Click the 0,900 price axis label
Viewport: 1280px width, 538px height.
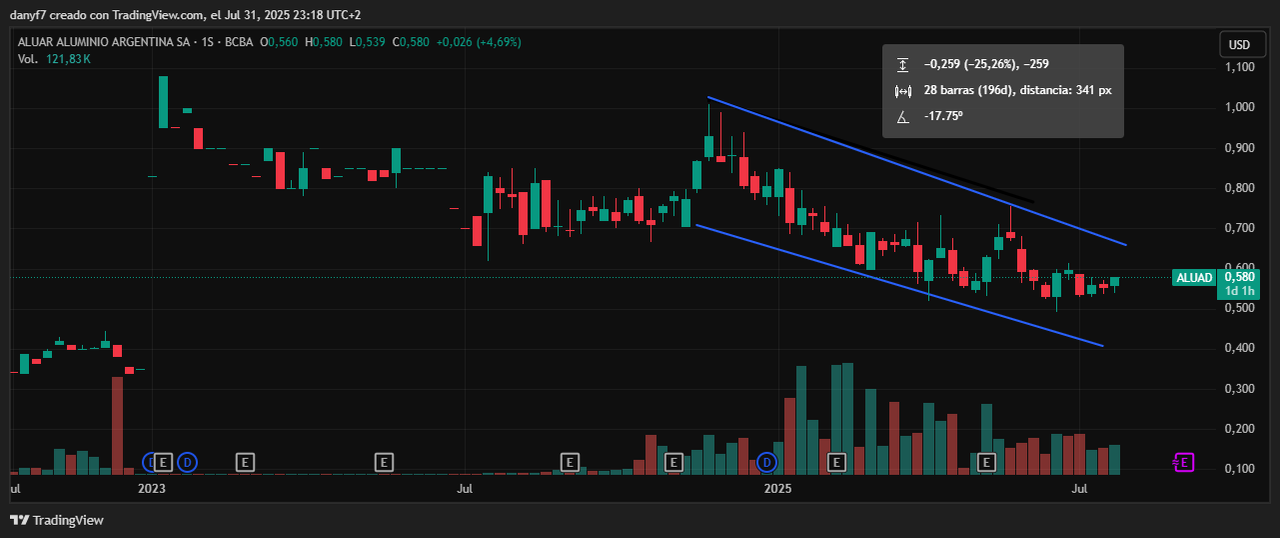pos(1239,148)
